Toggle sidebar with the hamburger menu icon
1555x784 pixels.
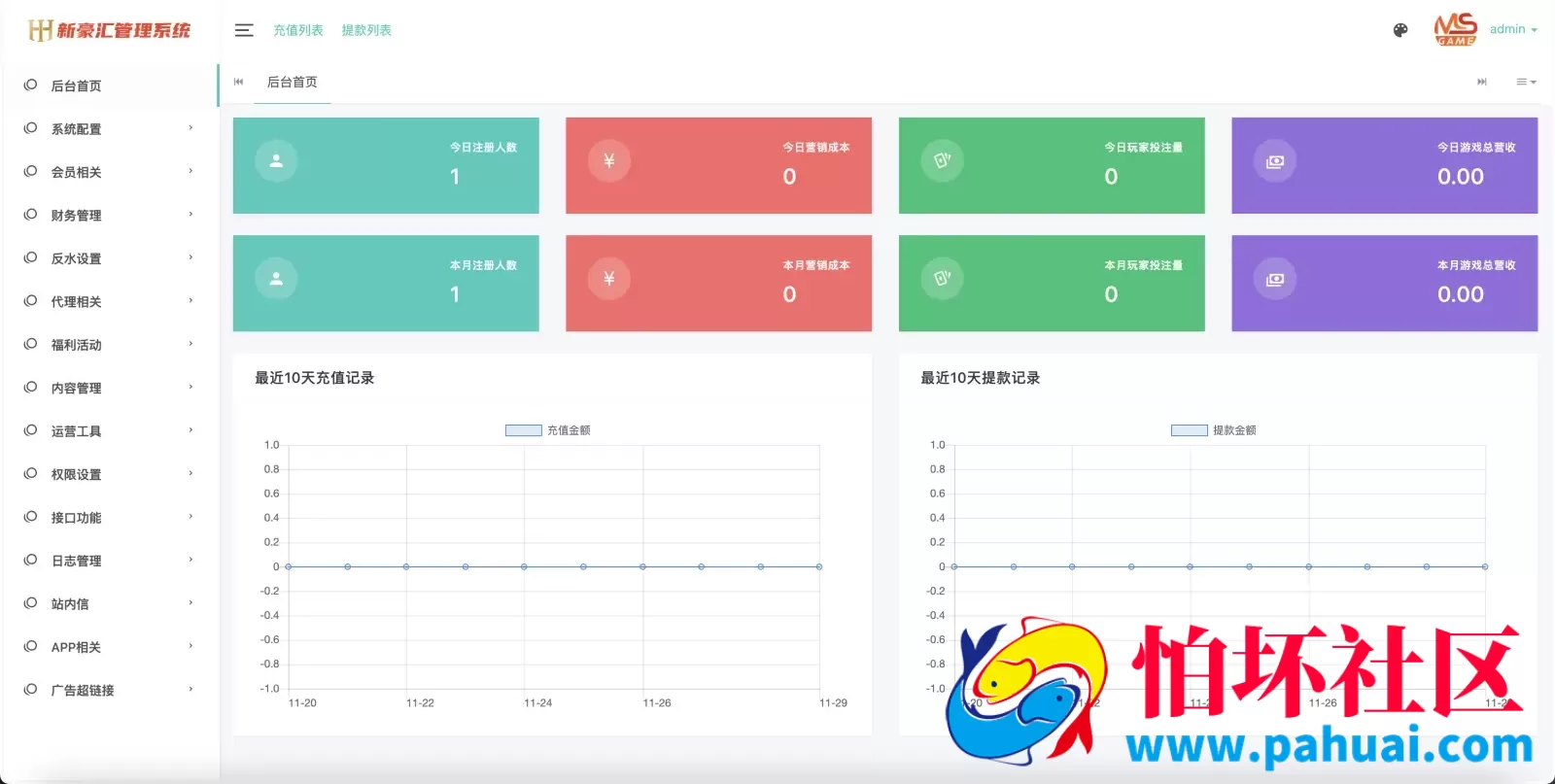tap(244, 30)
